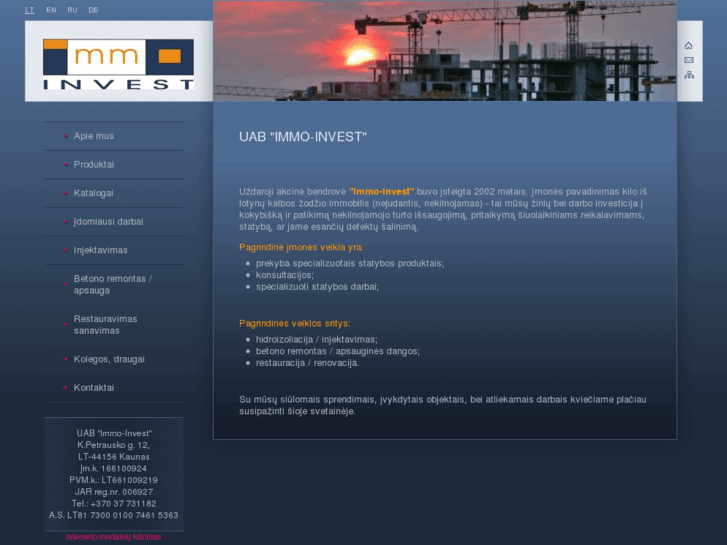The image size is (727, 545).
Task: Open the Apie mus menu item
Action: point(94,136)
